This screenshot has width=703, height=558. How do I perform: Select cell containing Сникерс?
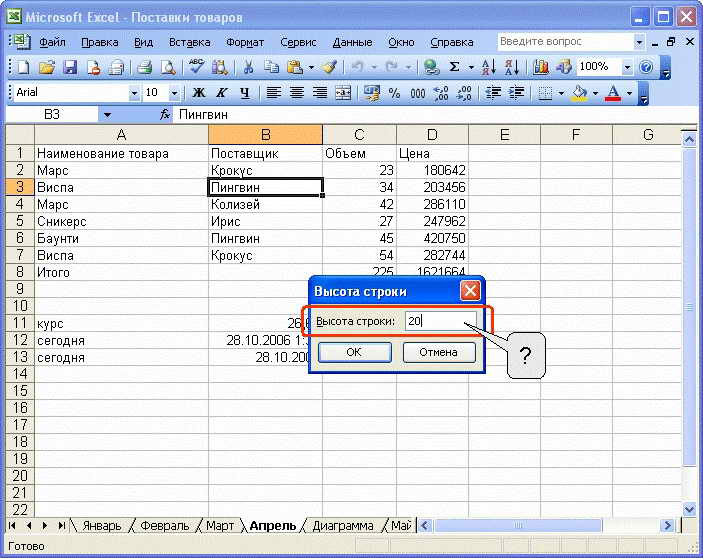tap(121, 221)
